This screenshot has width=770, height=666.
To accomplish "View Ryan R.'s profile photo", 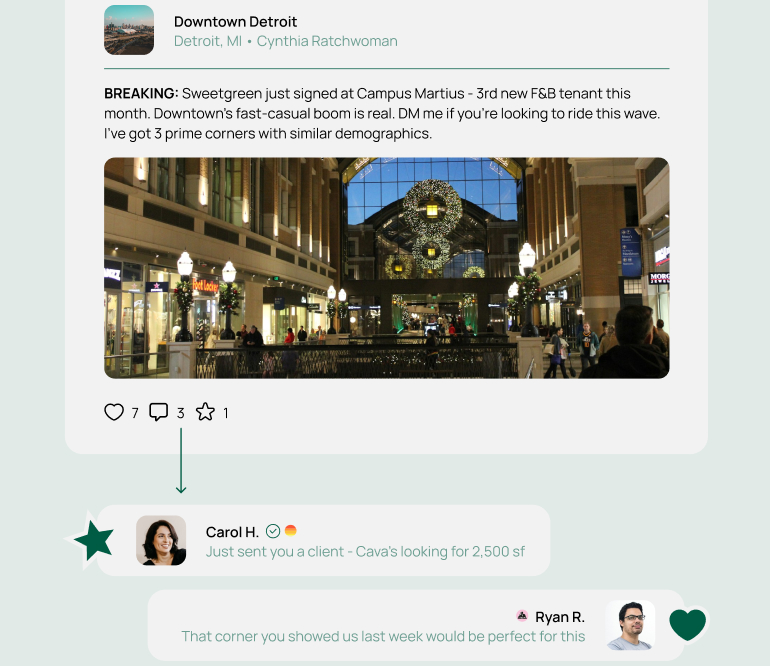I will [x=631, y=625].
